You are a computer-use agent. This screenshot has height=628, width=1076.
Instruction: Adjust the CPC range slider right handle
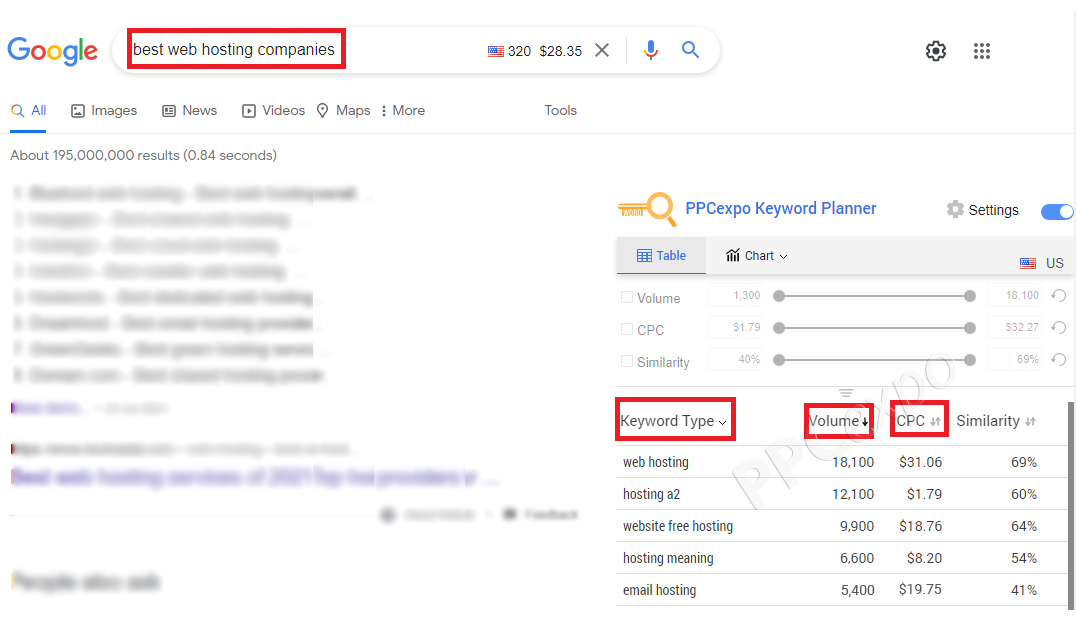tap(970, 328)
